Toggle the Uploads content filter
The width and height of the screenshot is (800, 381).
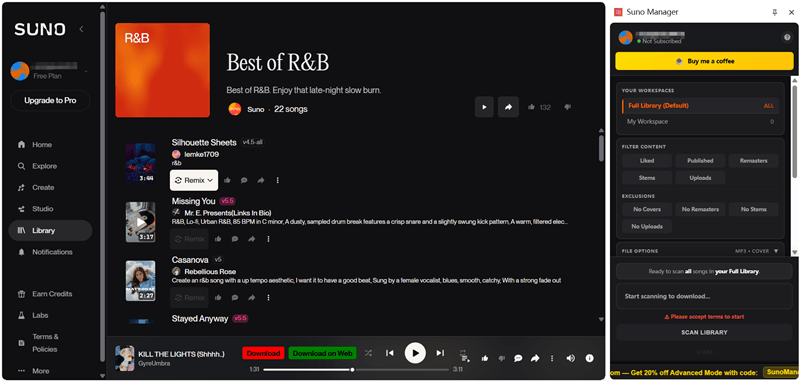(x=700, y=178)
